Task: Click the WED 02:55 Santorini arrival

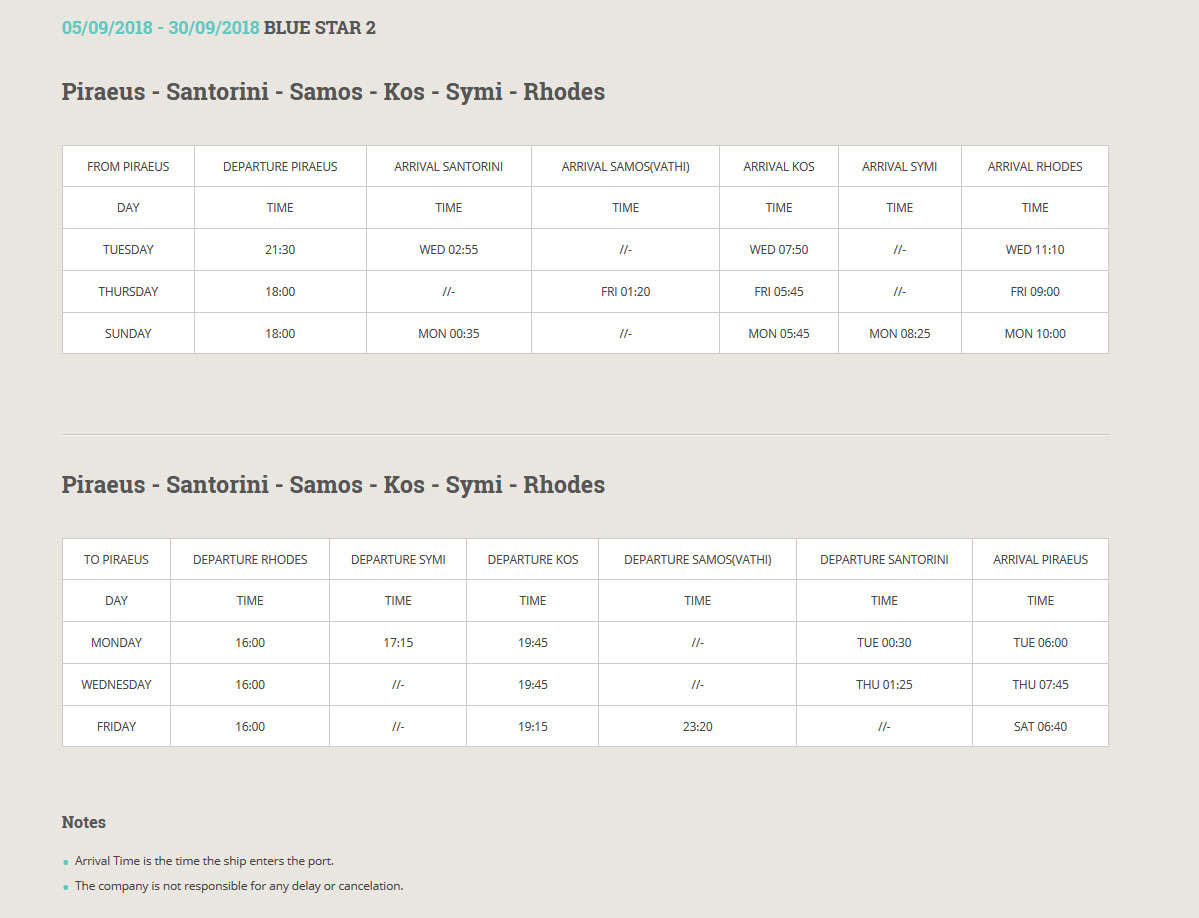Action: [x=448, y=250]
